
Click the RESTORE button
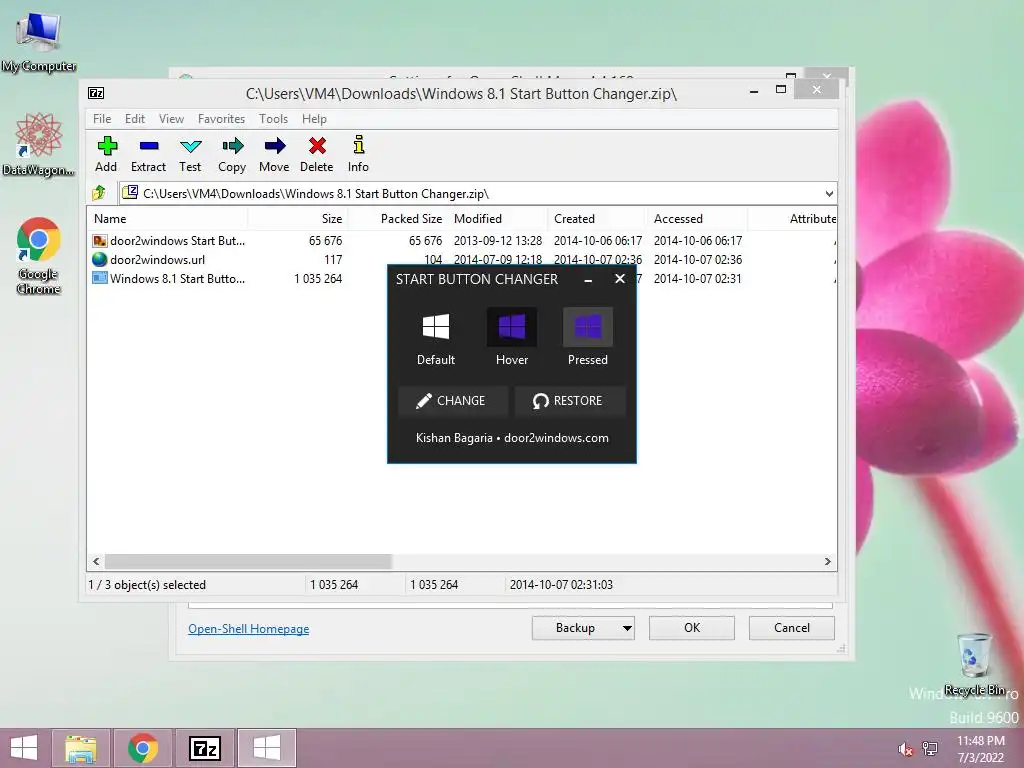pyautogui.click(x=570, y=401)
